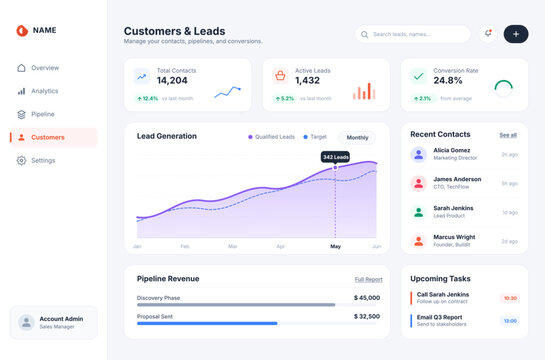Open Account Admin profile card

tap(54, 322)
